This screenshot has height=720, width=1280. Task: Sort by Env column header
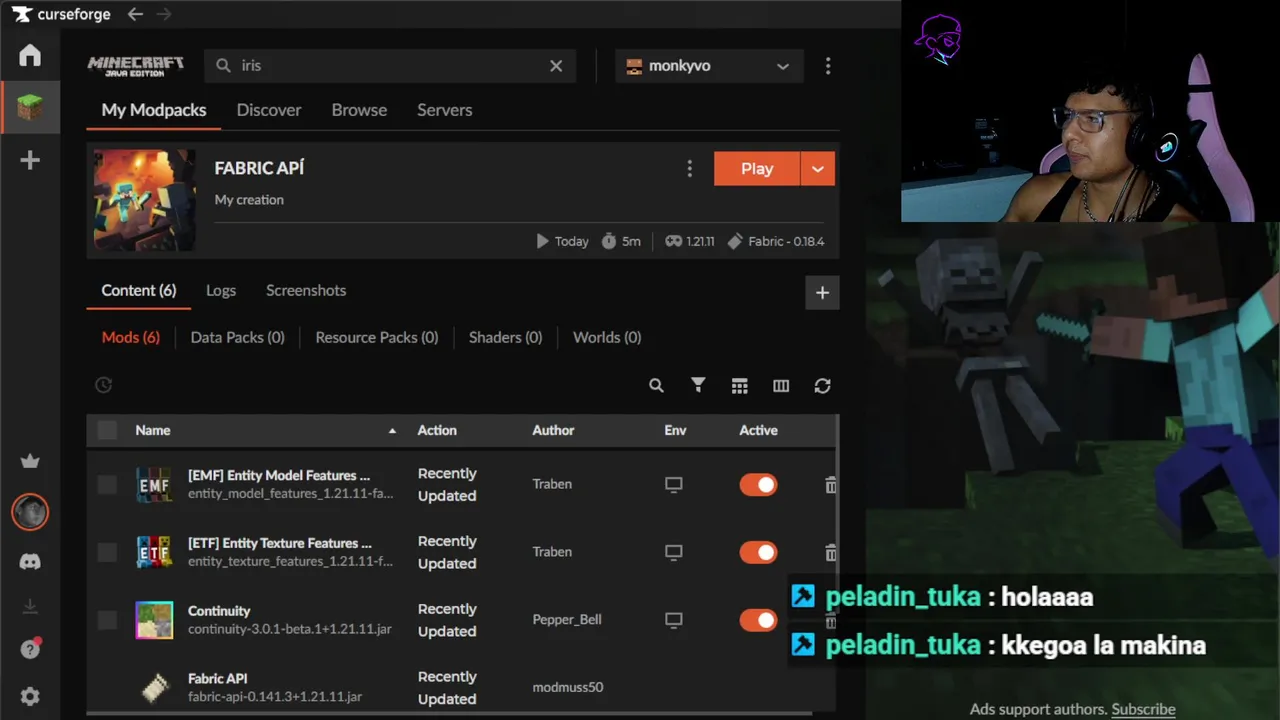pyautogui.click(x=675, y=430)
